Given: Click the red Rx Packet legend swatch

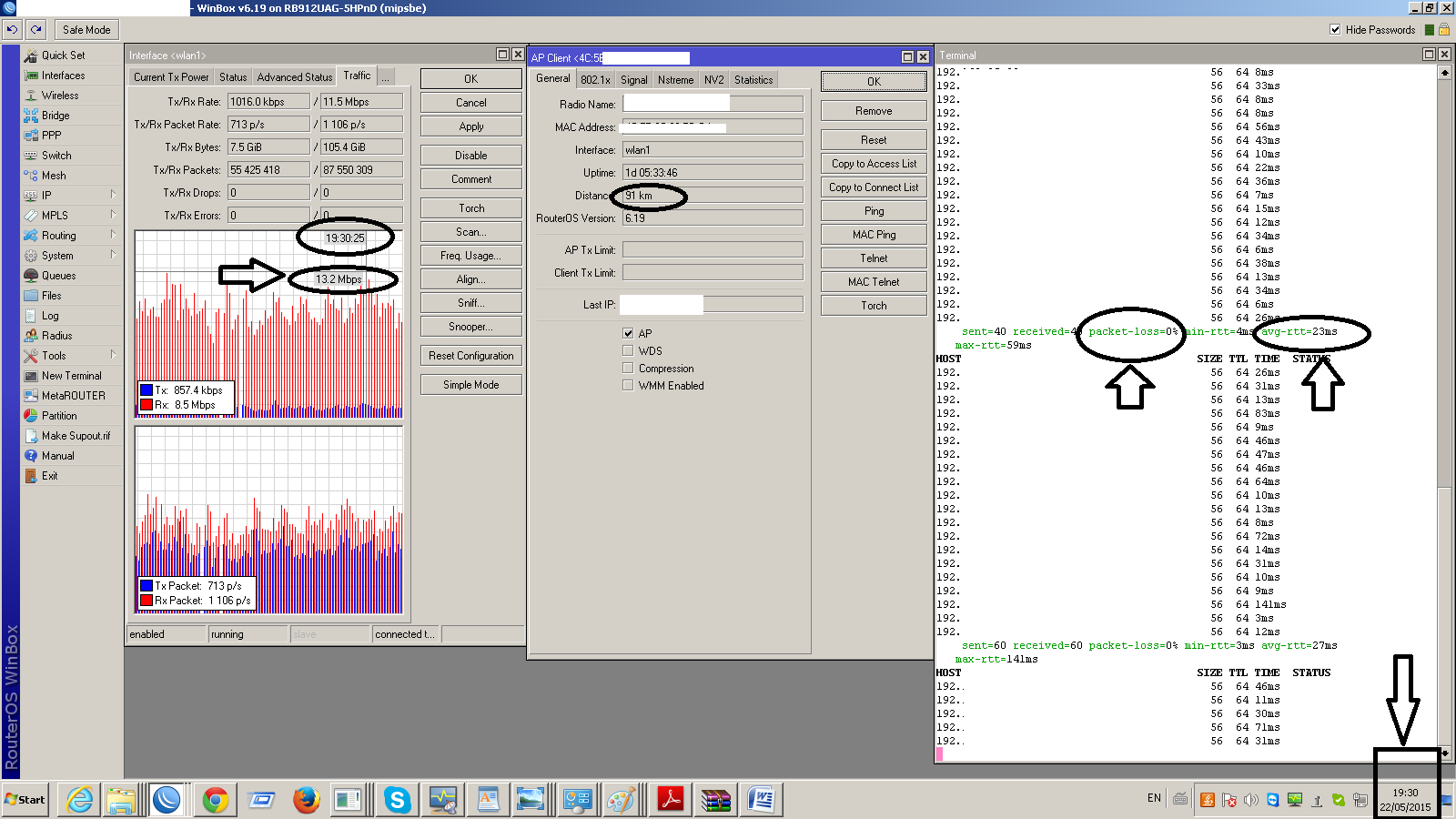Looking at the screenshot, I should (147, 601).
